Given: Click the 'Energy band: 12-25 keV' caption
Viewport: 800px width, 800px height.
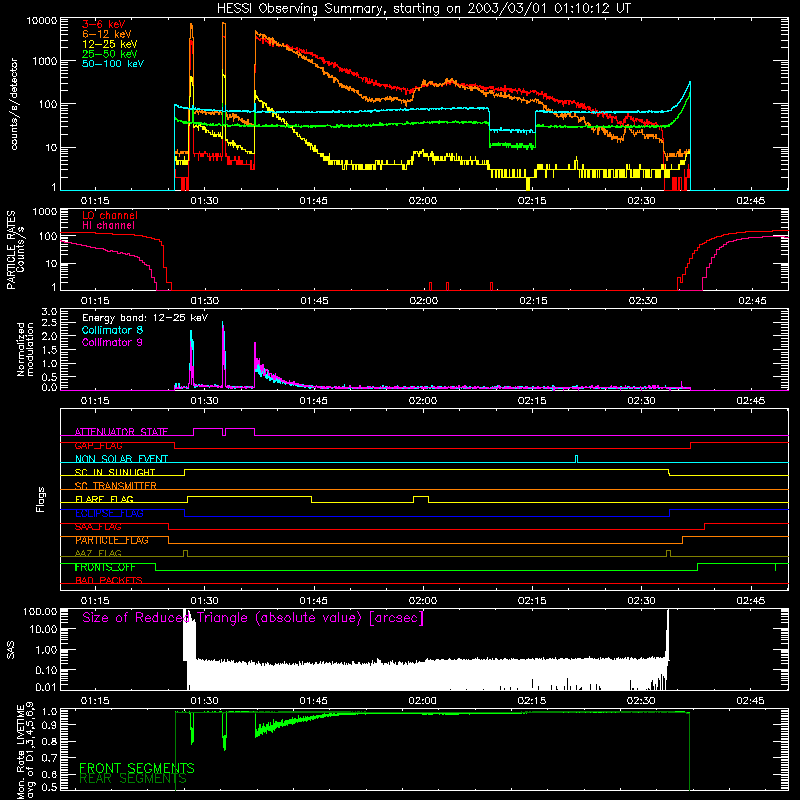Looking at the screenshot, I should (145, 318).
